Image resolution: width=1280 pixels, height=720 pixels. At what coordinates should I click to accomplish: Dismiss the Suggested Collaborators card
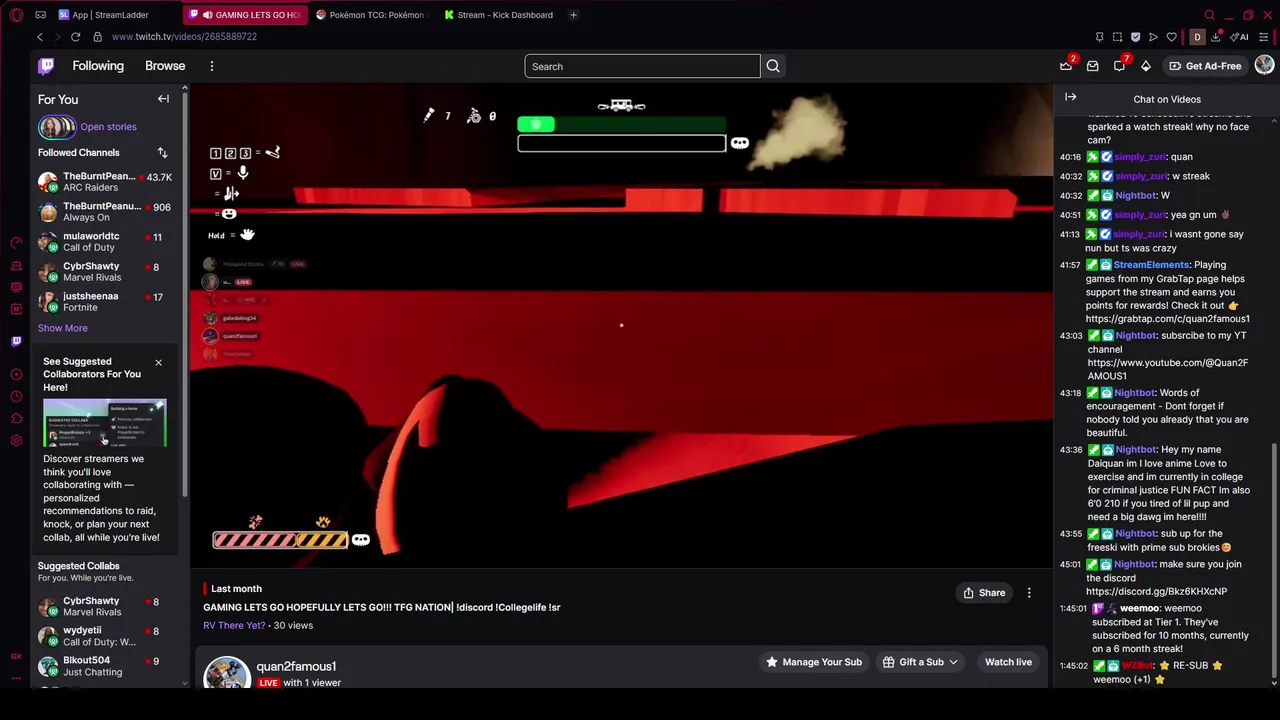pos(158,362)
